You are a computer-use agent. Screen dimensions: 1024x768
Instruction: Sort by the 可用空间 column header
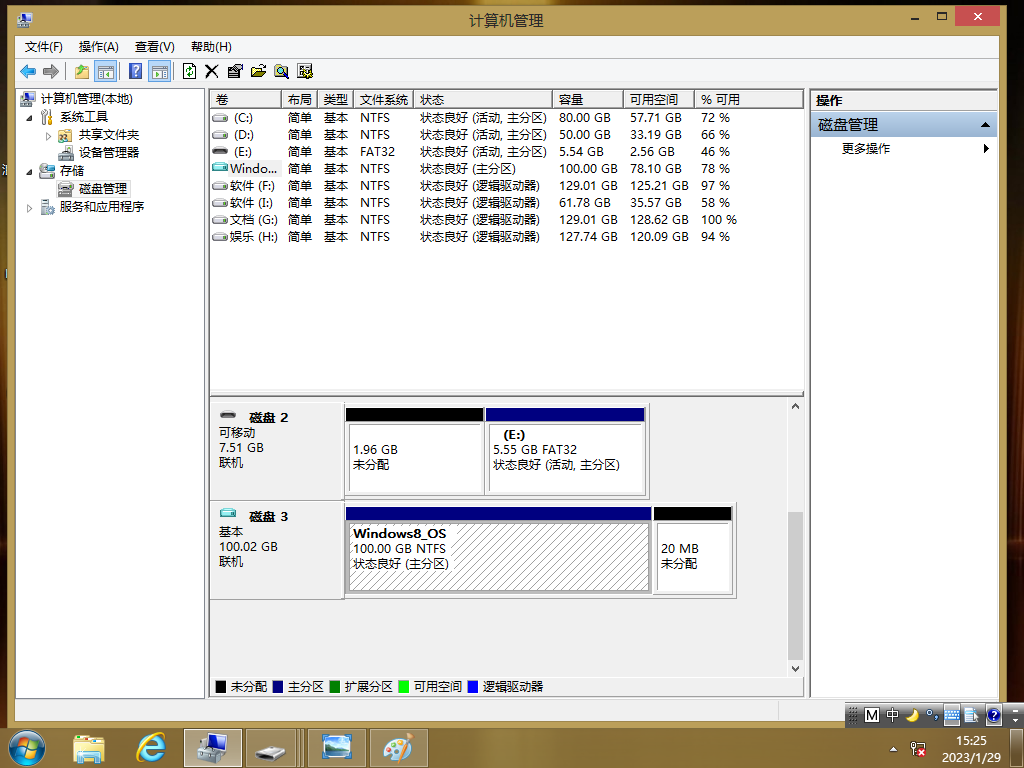point(658,99)
